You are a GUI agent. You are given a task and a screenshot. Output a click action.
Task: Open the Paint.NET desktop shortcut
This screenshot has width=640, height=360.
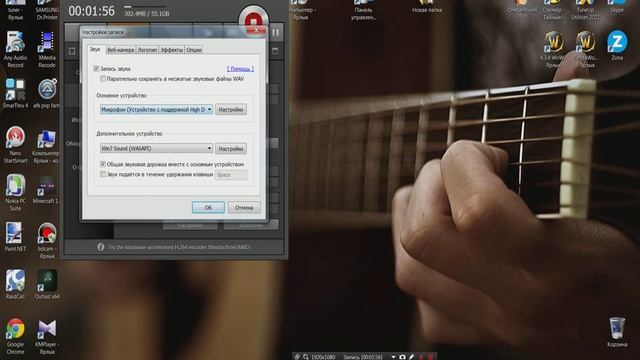click(15, 236)
